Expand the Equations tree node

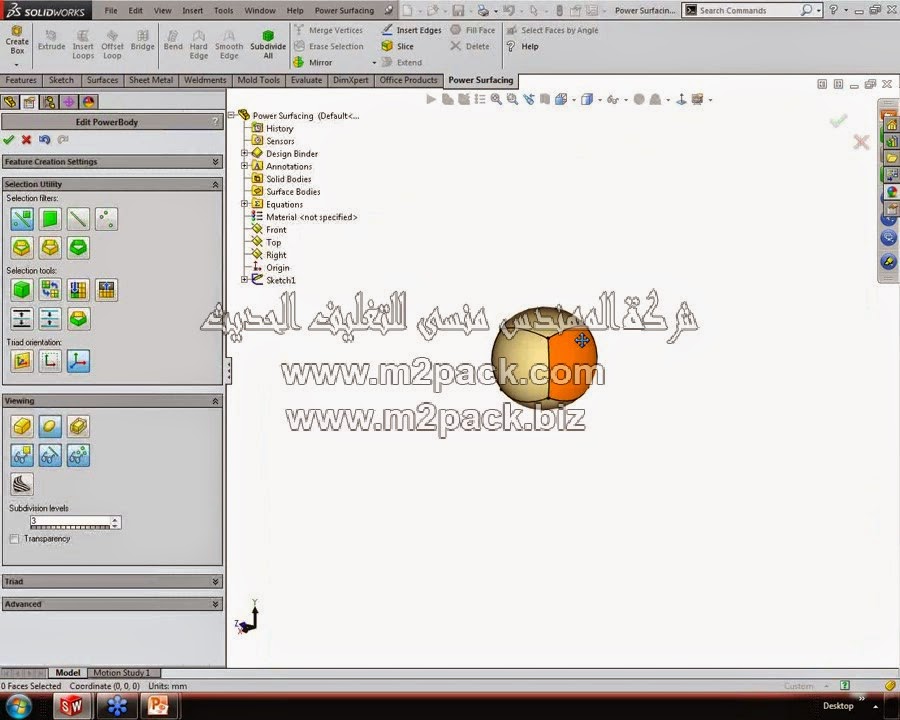244,204
